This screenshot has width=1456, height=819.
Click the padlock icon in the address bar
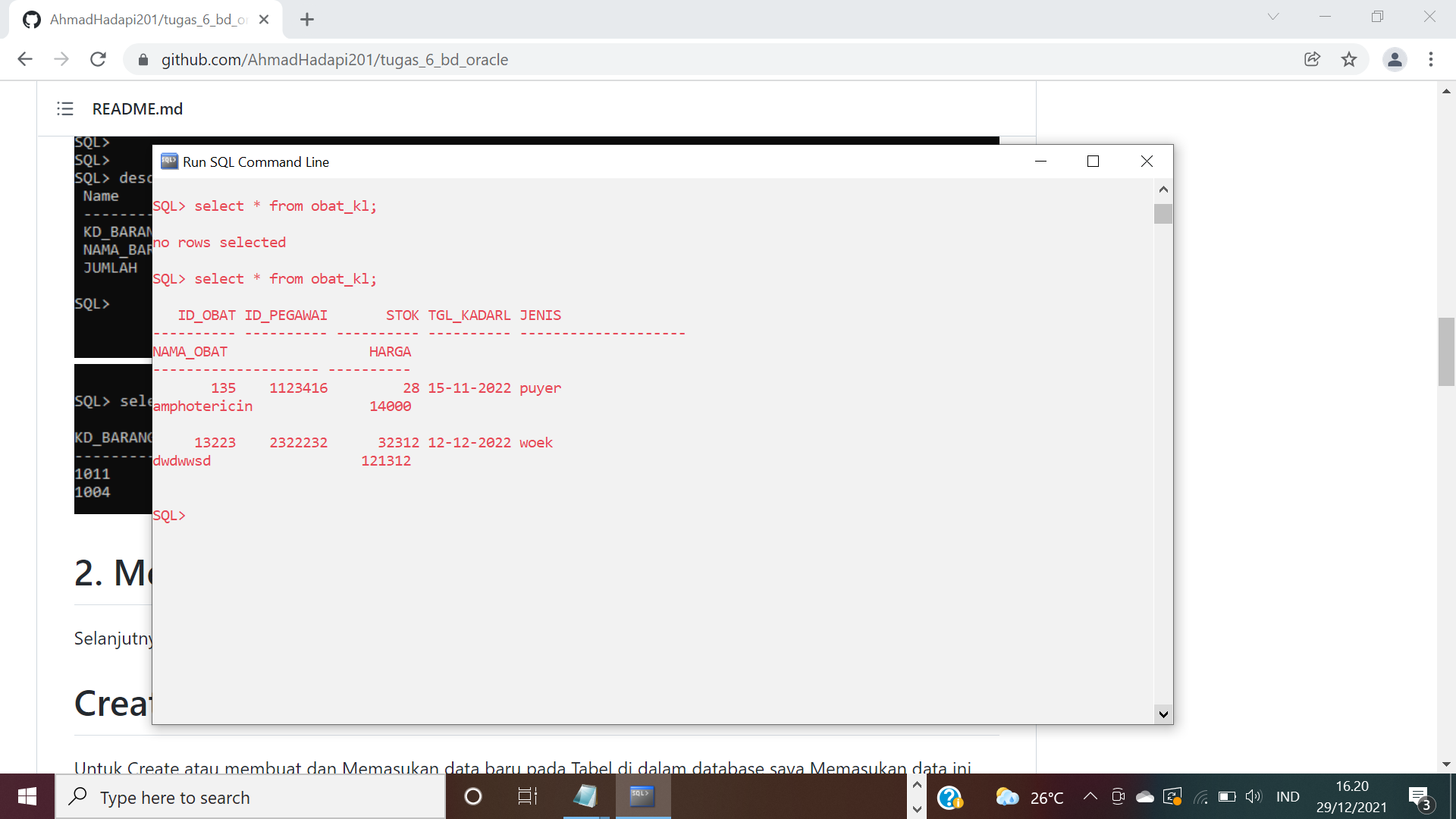tap(143, 59)
